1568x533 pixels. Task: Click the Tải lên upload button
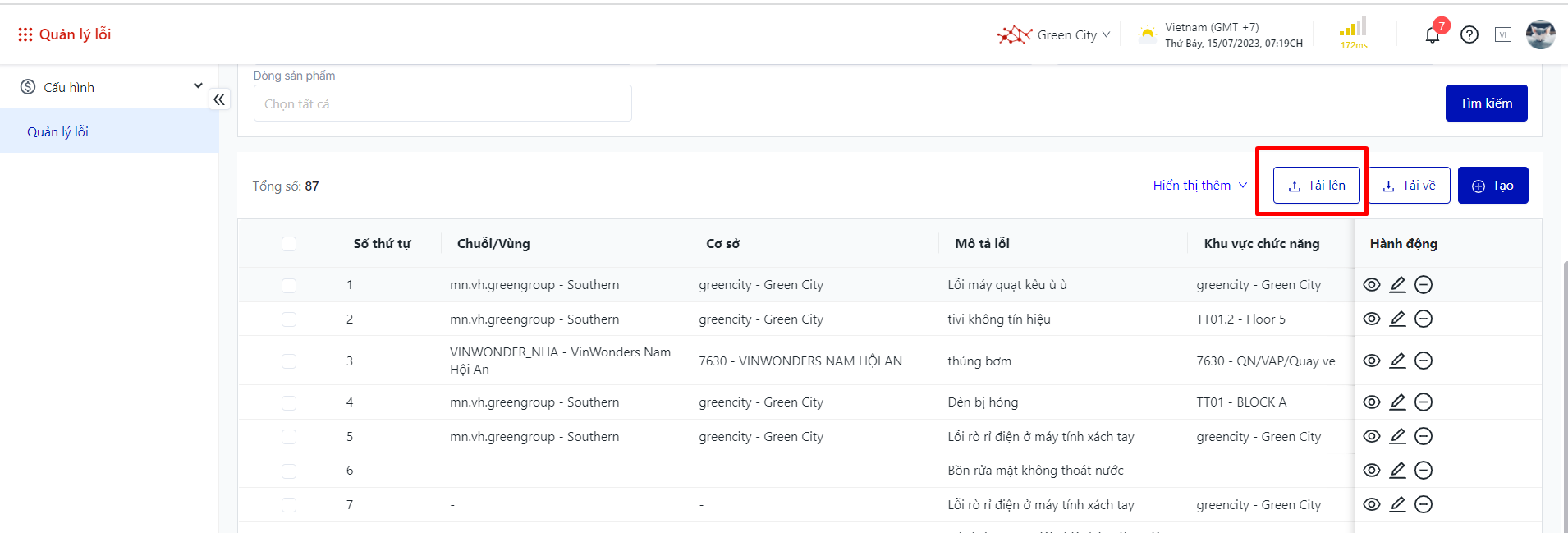[x=1316, y=186]
